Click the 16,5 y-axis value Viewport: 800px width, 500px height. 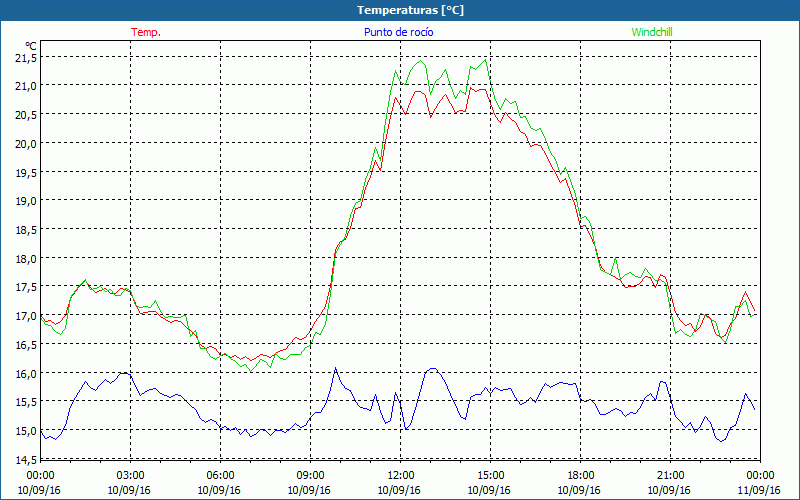(26, 345)
